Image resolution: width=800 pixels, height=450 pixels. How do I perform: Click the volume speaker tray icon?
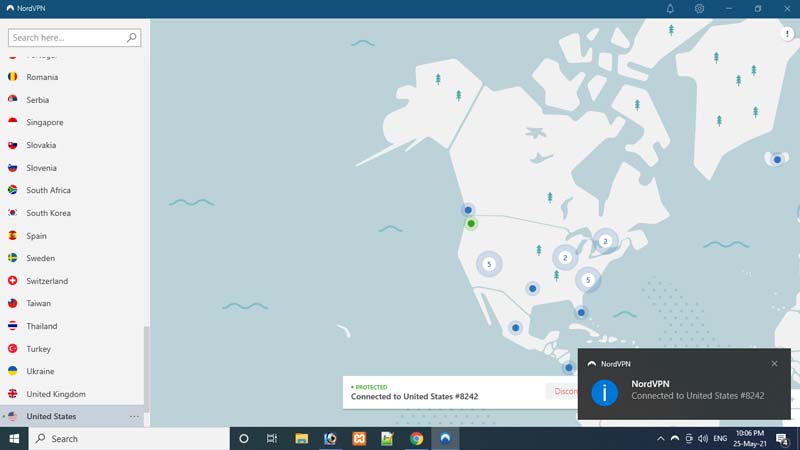click(703, 439)
